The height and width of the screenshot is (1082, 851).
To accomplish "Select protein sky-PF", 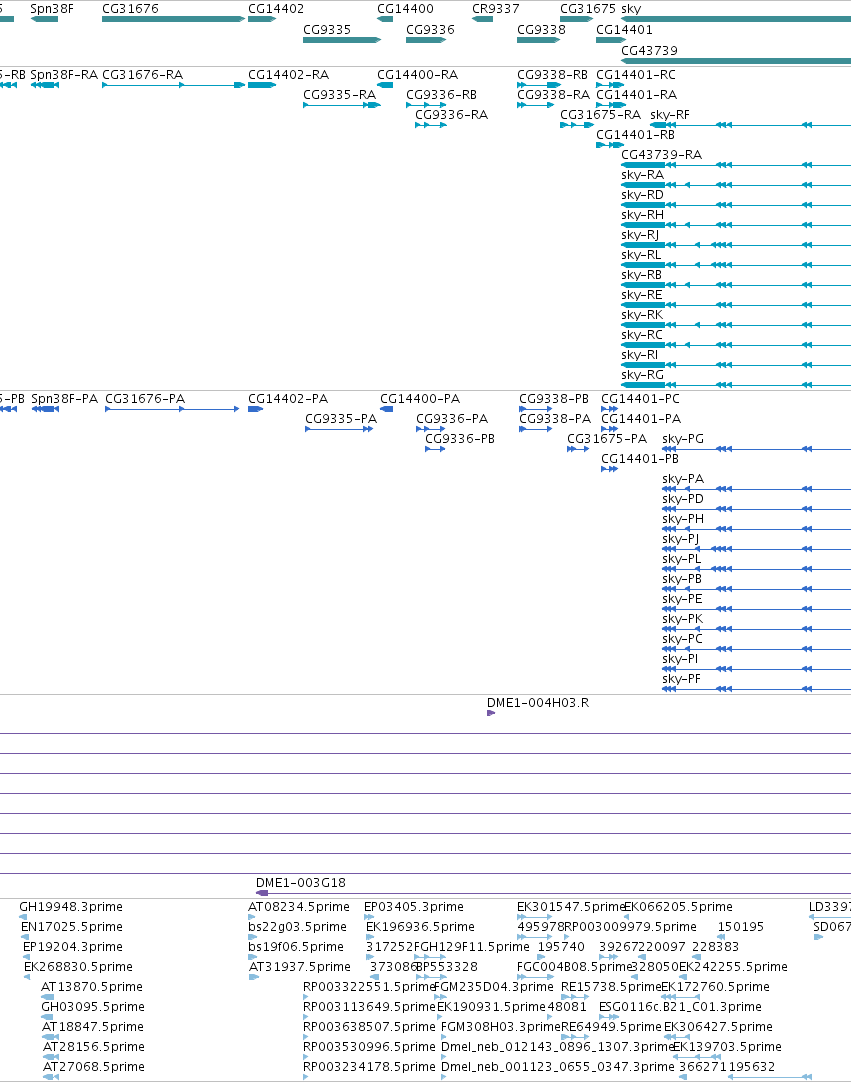I will [x=681, y=679].
